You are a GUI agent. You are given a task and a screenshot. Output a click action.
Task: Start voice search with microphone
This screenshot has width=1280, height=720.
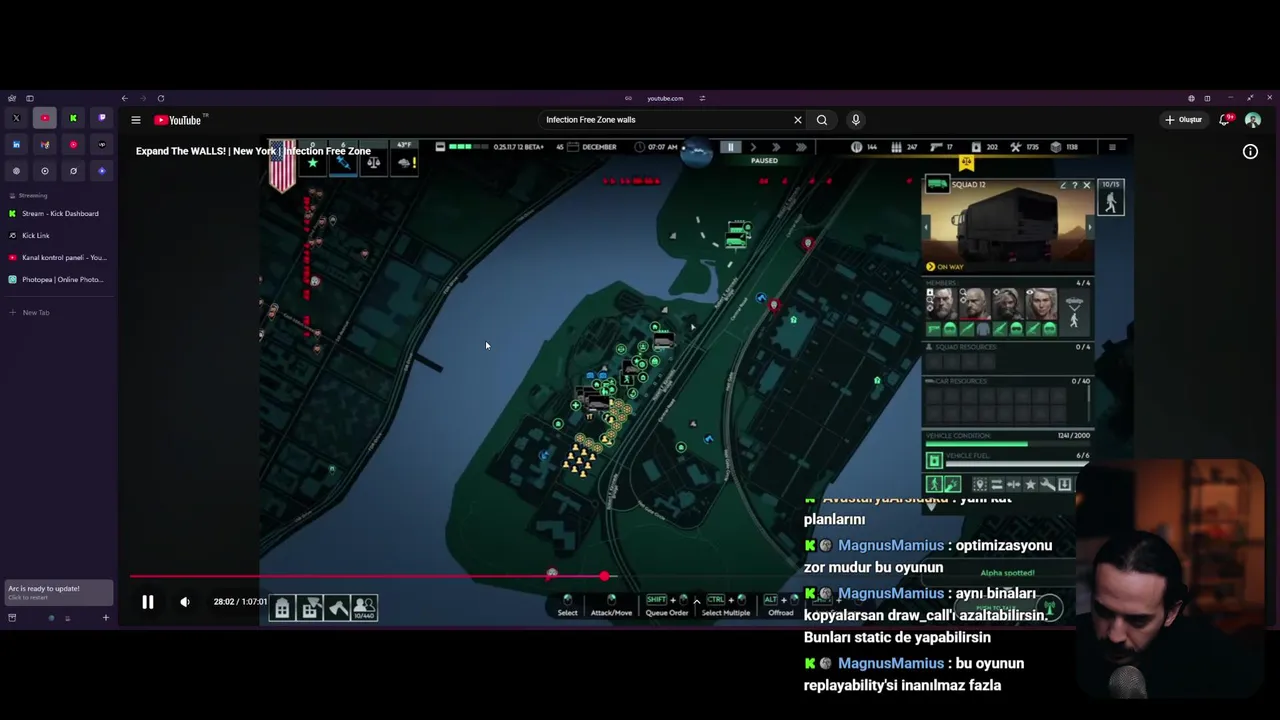[x=855, y=120]
